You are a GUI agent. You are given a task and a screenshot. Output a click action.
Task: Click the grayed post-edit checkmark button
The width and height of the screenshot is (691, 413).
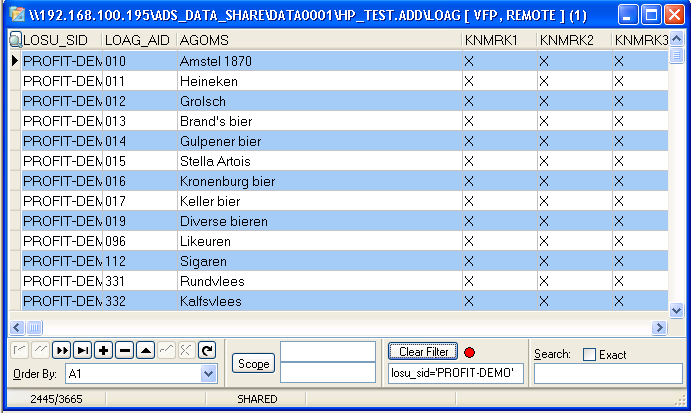tap(166, 350)
